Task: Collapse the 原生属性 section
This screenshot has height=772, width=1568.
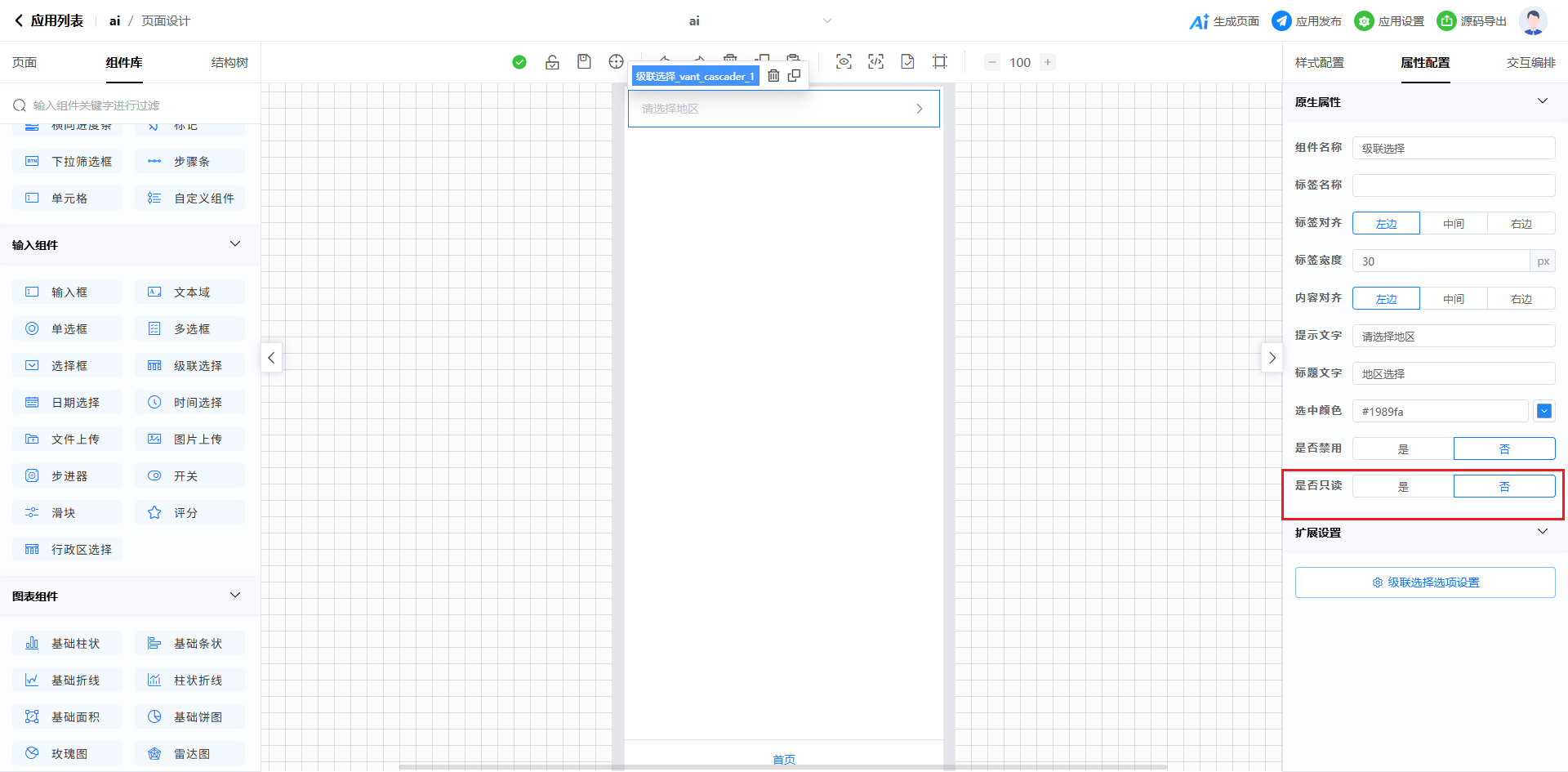Action: (1542, 101)
